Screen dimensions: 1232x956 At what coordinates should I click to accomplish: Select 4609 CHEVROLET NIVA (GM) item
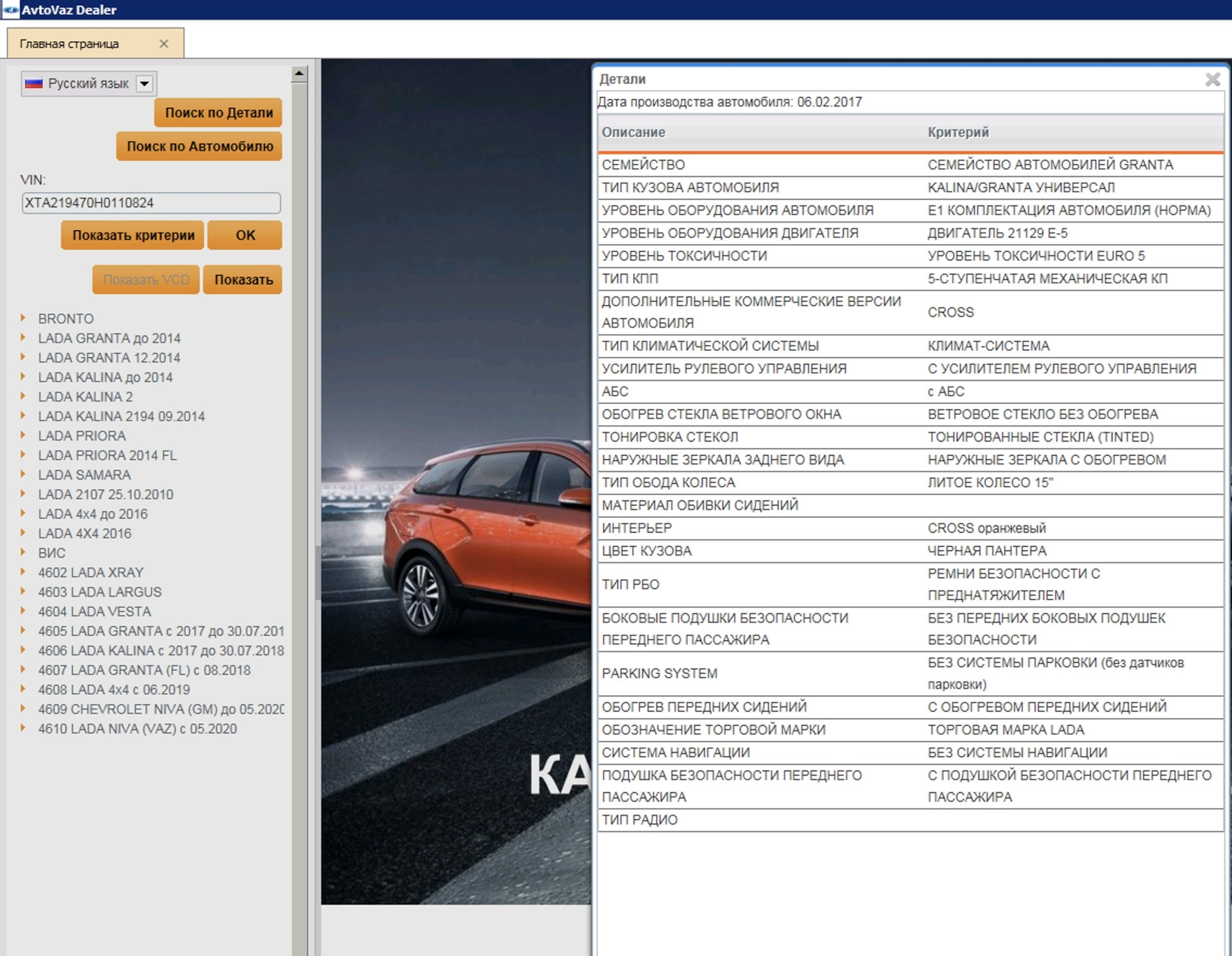(160, 709)
